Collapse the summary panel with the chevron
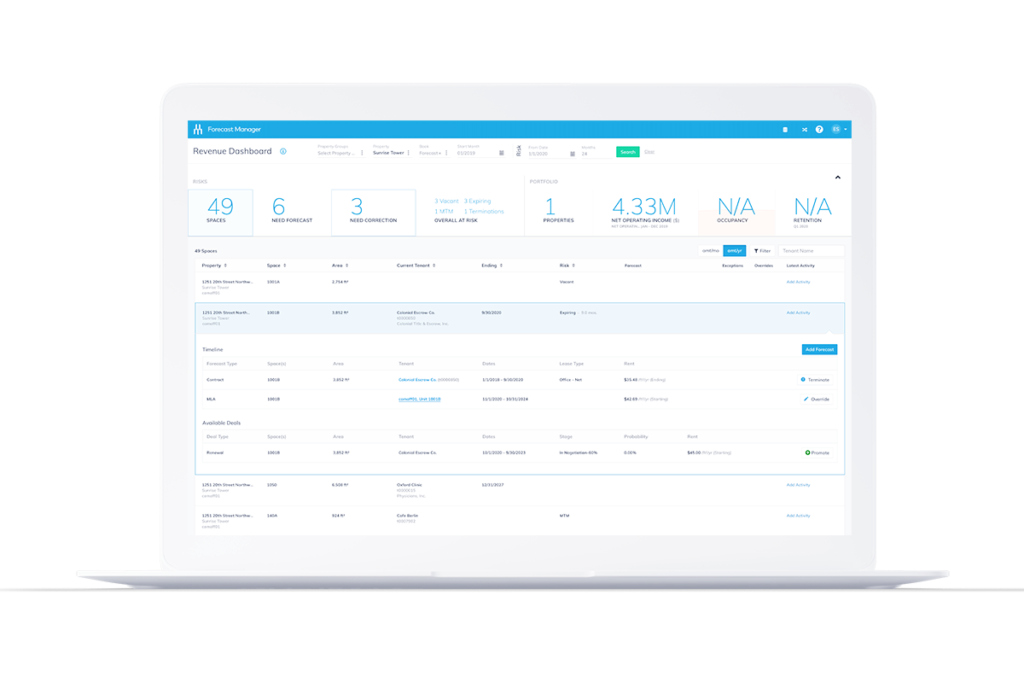The image size is (1024, 683). click(x=837, y=177)
